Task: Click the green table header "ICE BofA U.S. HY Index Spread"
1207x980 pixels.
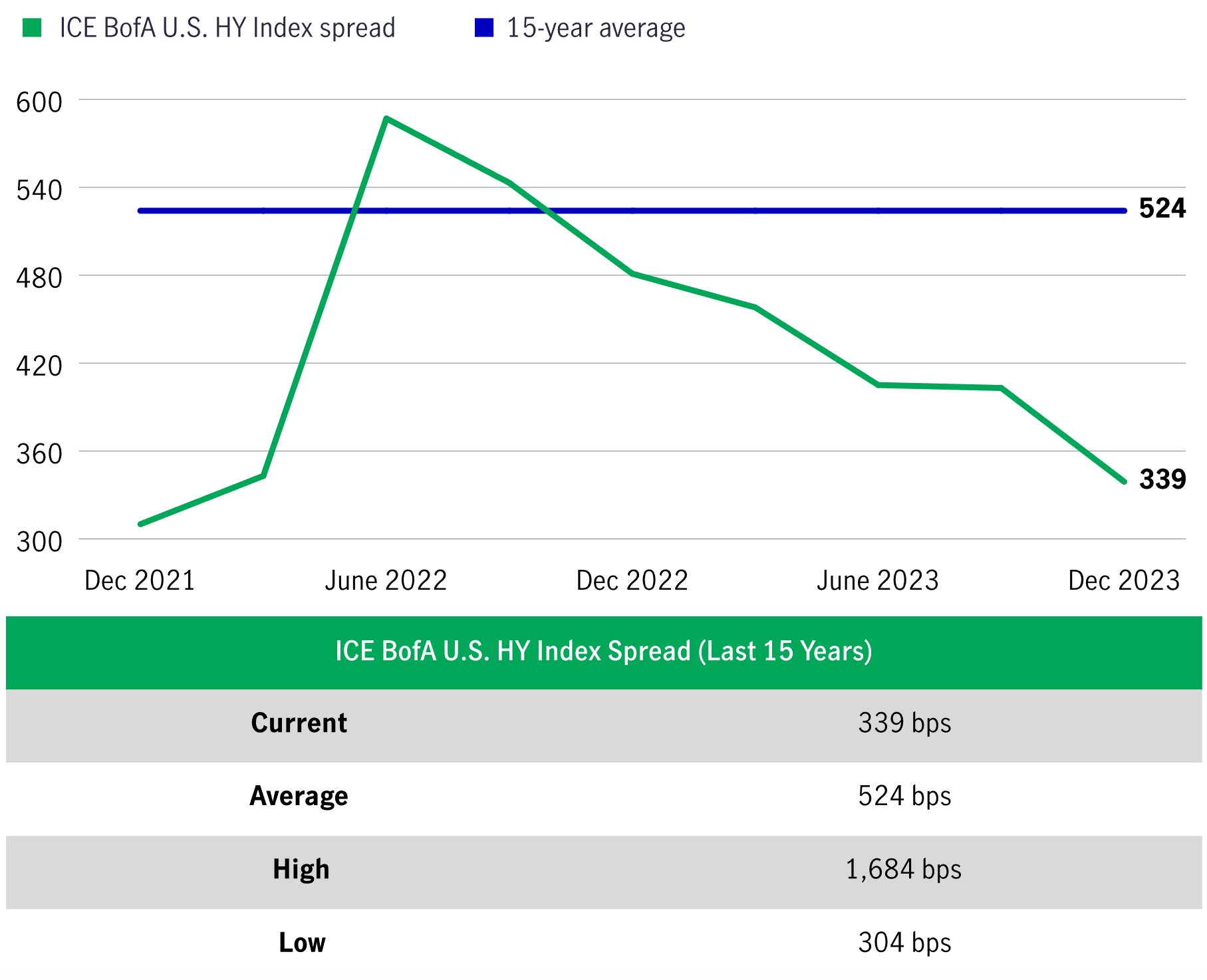Action: click(x=603, y=652)
